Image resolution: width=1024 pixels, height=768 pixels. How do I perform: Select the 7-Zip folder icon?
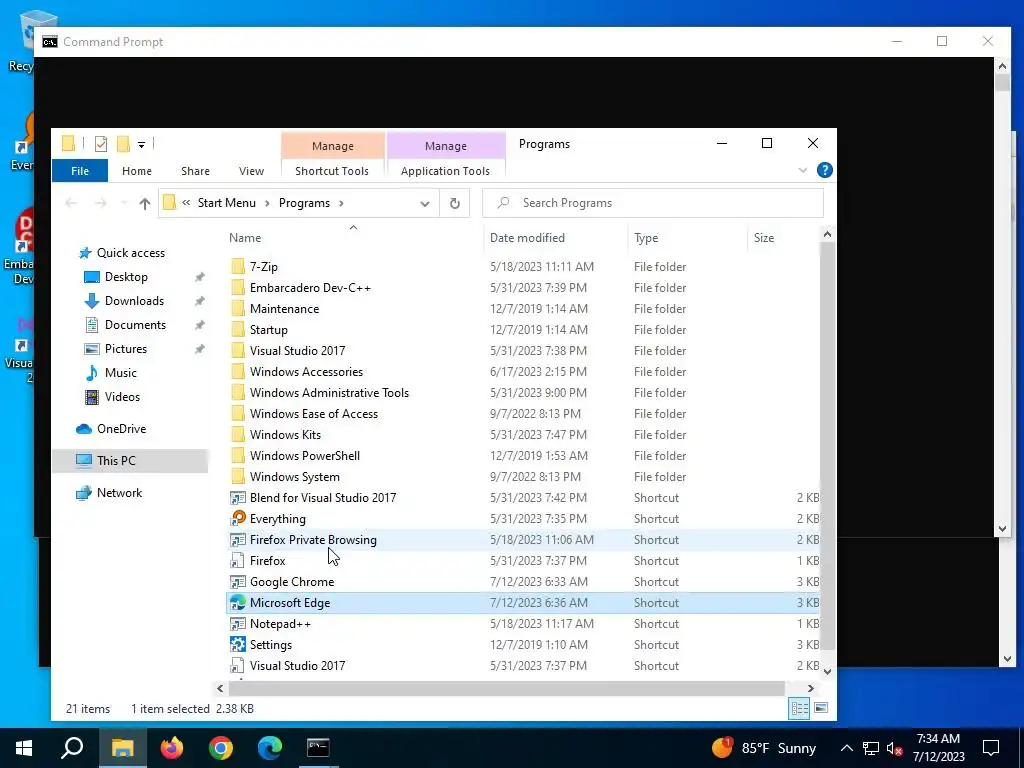coord(238,266)
